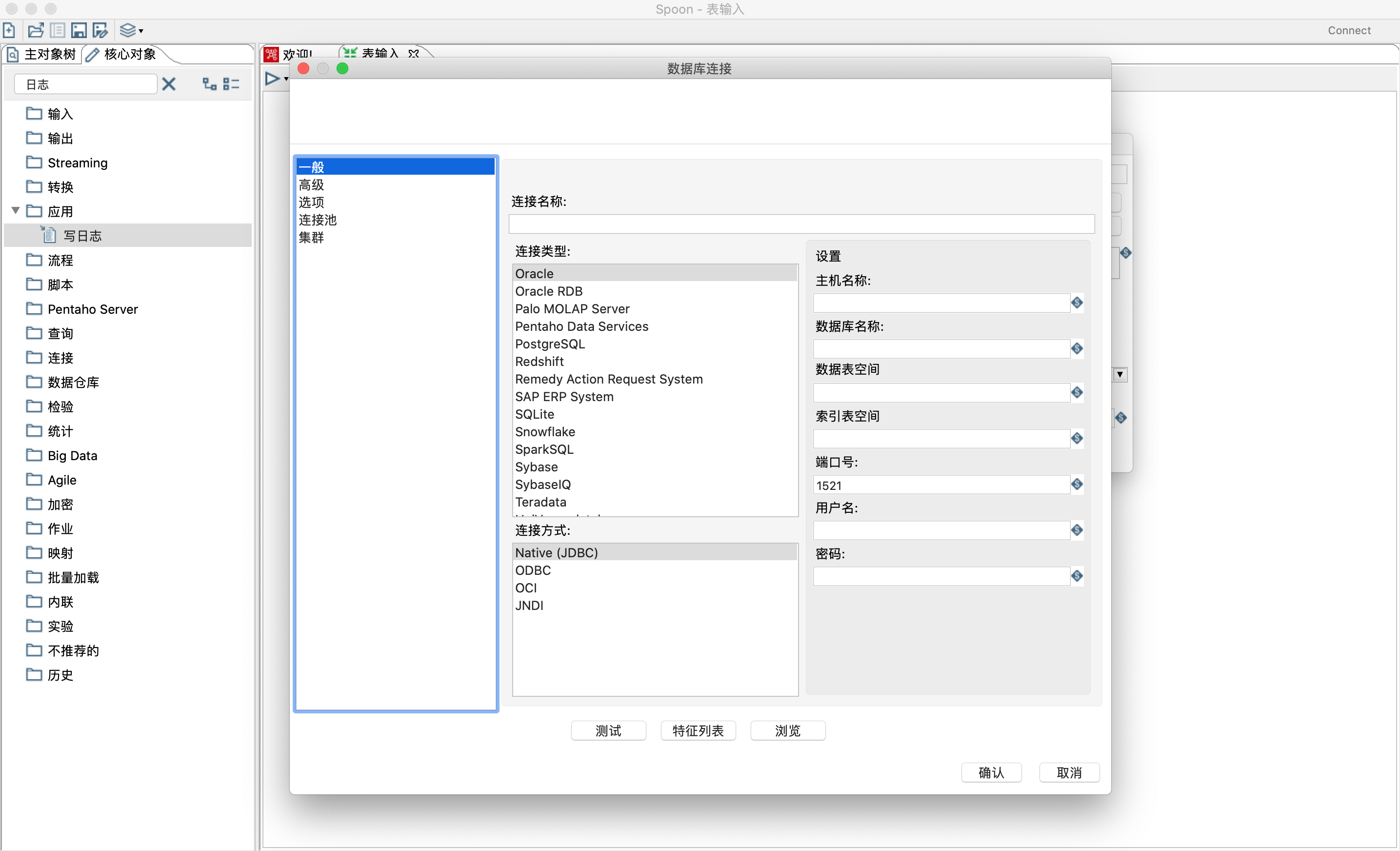Screen dimensions: 1400x851
Task: Select PostgreSQL as the connection type
Action: [x=549, y=344]
